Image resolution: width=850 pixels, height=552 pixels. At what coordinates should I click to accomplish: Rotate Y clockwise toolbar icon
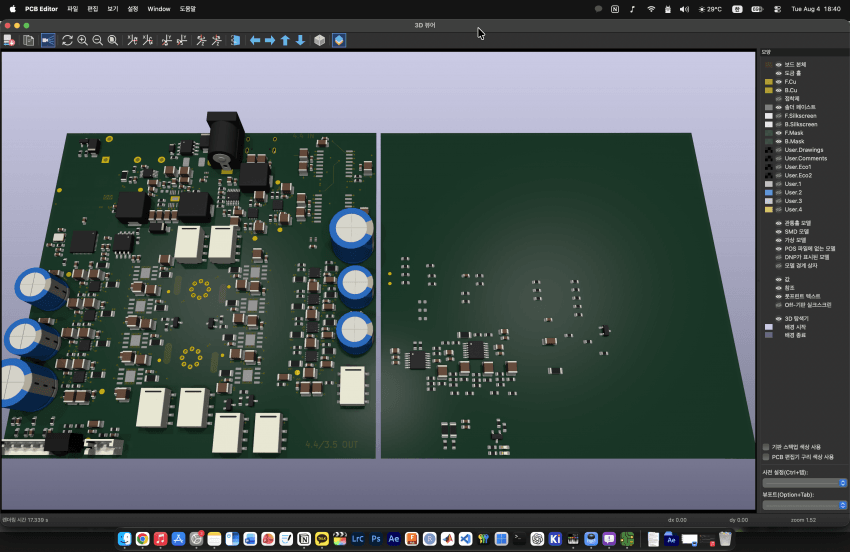[x=166, y=40]
